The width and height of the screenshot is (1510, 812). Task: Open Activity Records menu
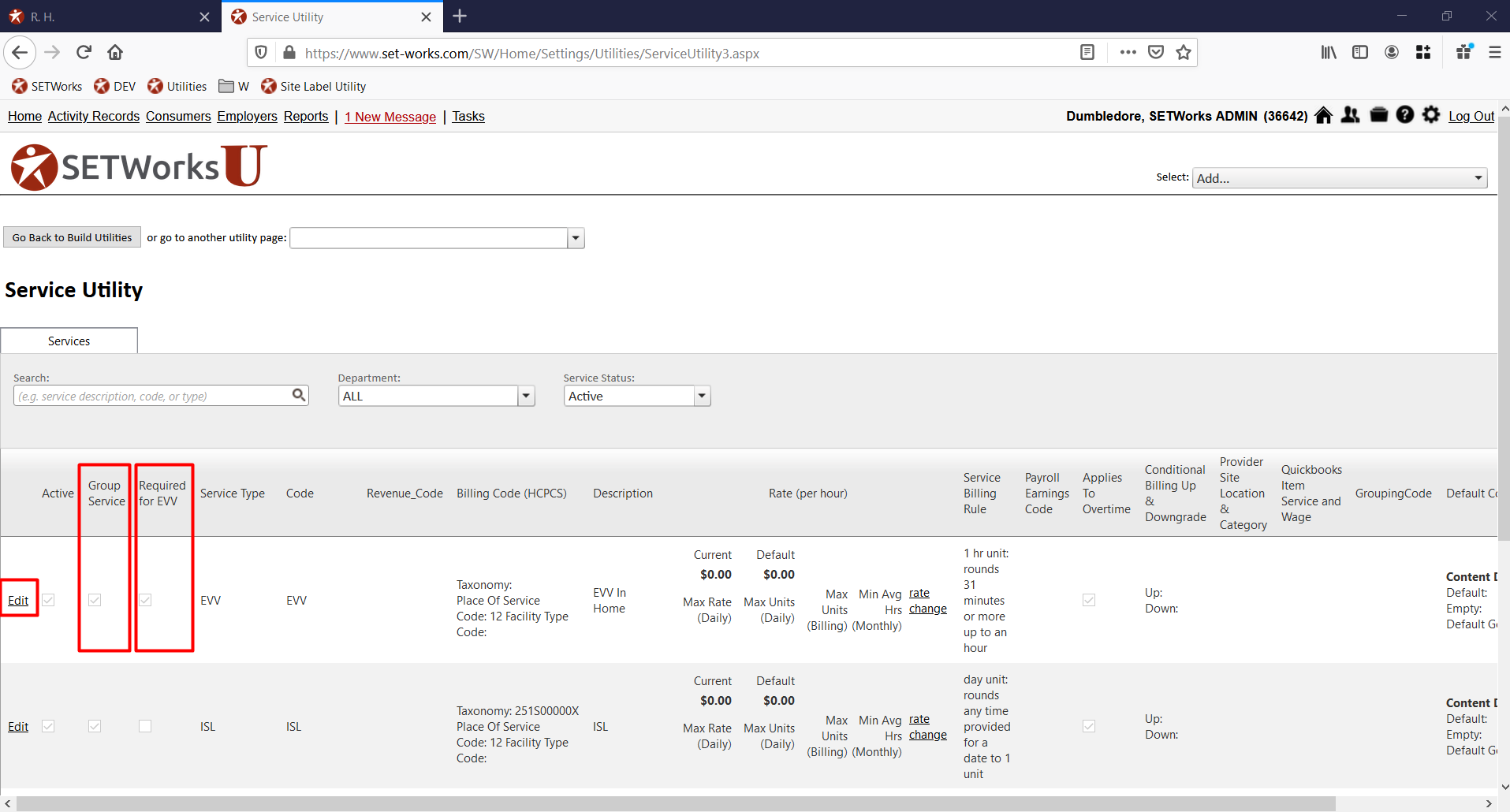94,117
